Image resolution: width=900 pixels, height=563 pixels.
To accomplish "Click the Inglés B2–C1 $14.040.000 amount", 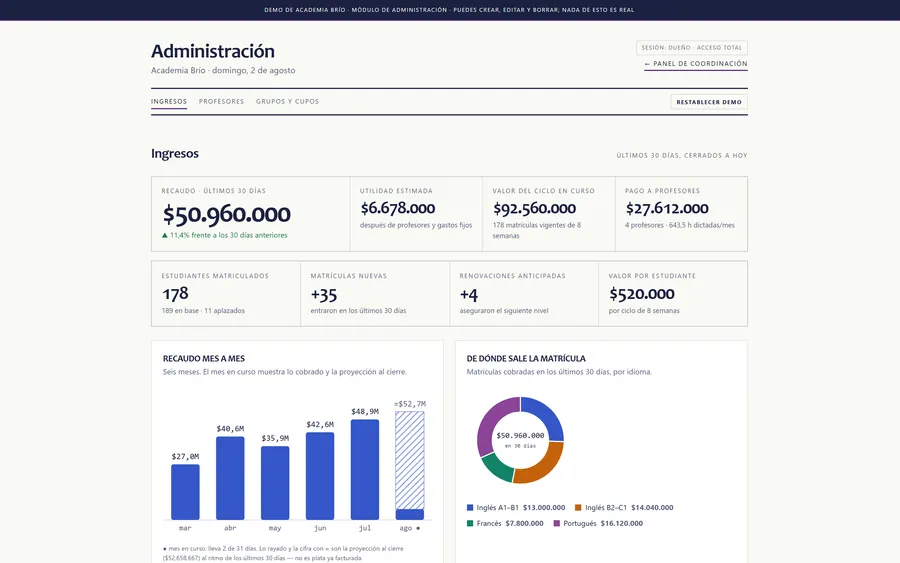I will click(x=653, y=508).
